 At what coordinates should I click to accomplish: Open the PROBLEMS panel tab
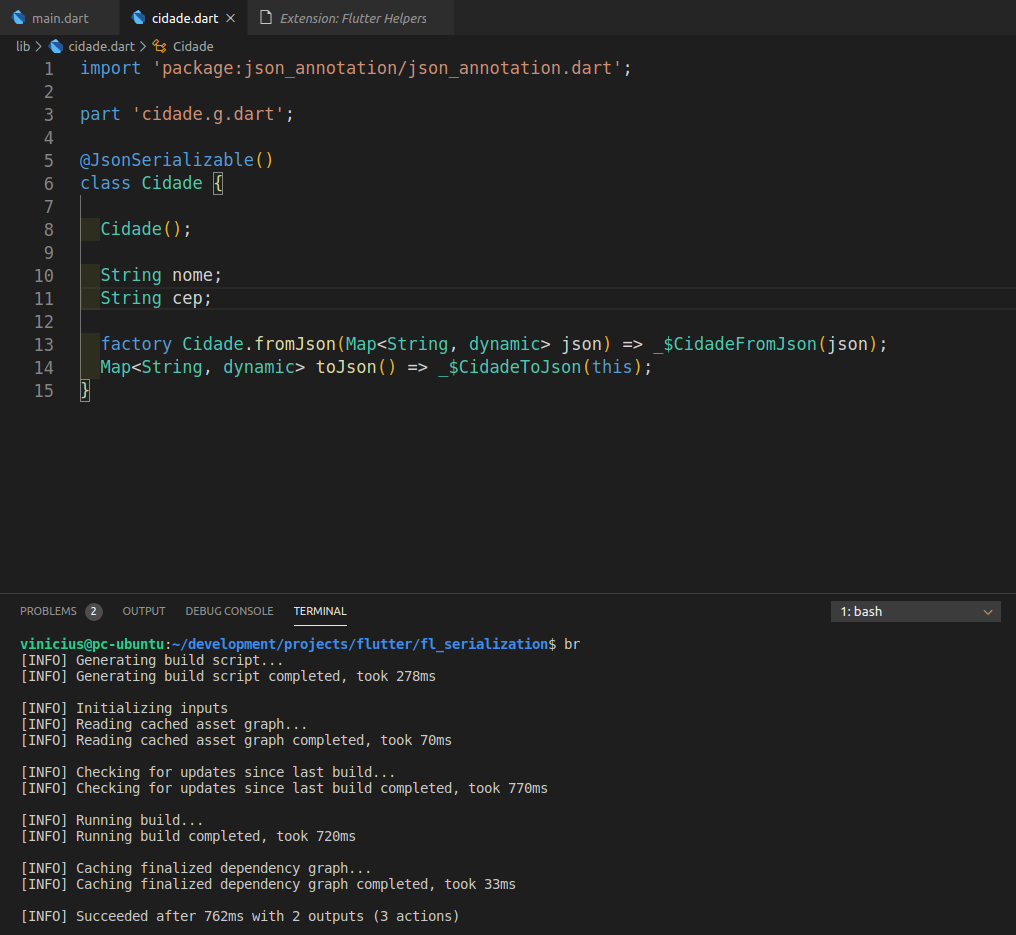point(48,611)
